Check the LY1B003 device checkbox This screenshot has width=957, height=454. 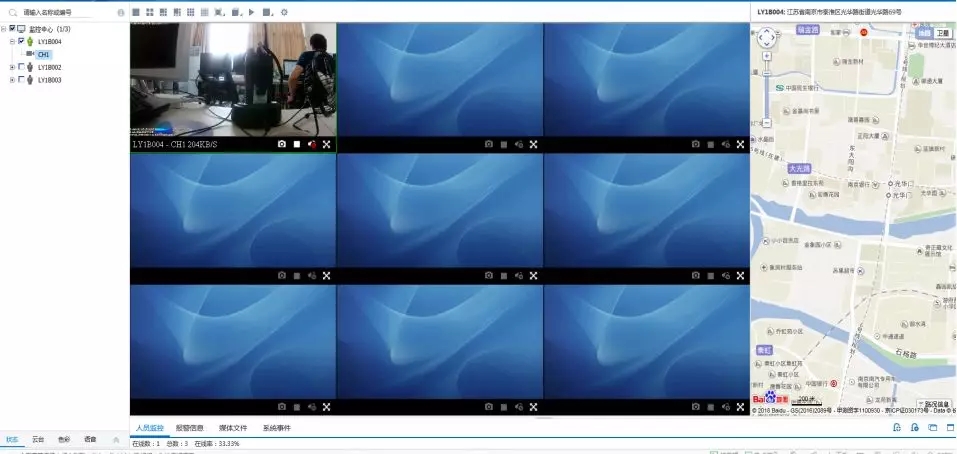[21, 79]
